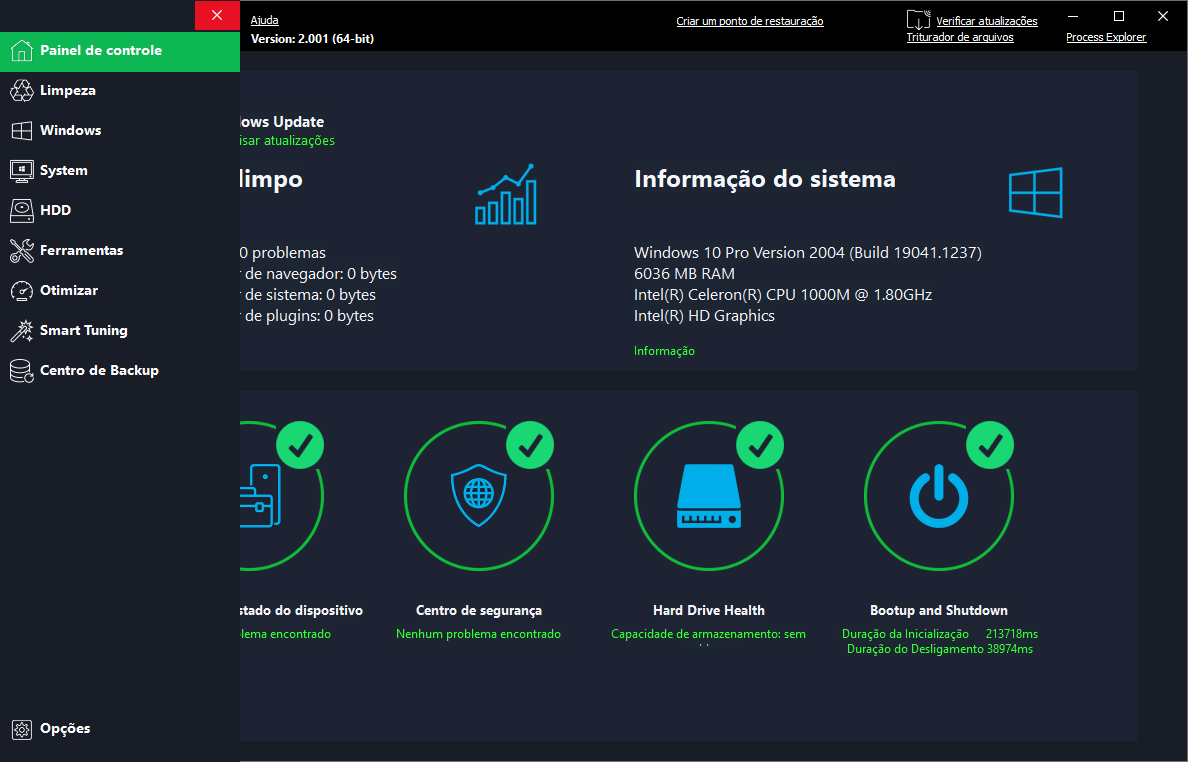The height and width of the screenshot is (762, 1188).
Task: Click the 6036 MB RAM text
Action: coord(684,274)
